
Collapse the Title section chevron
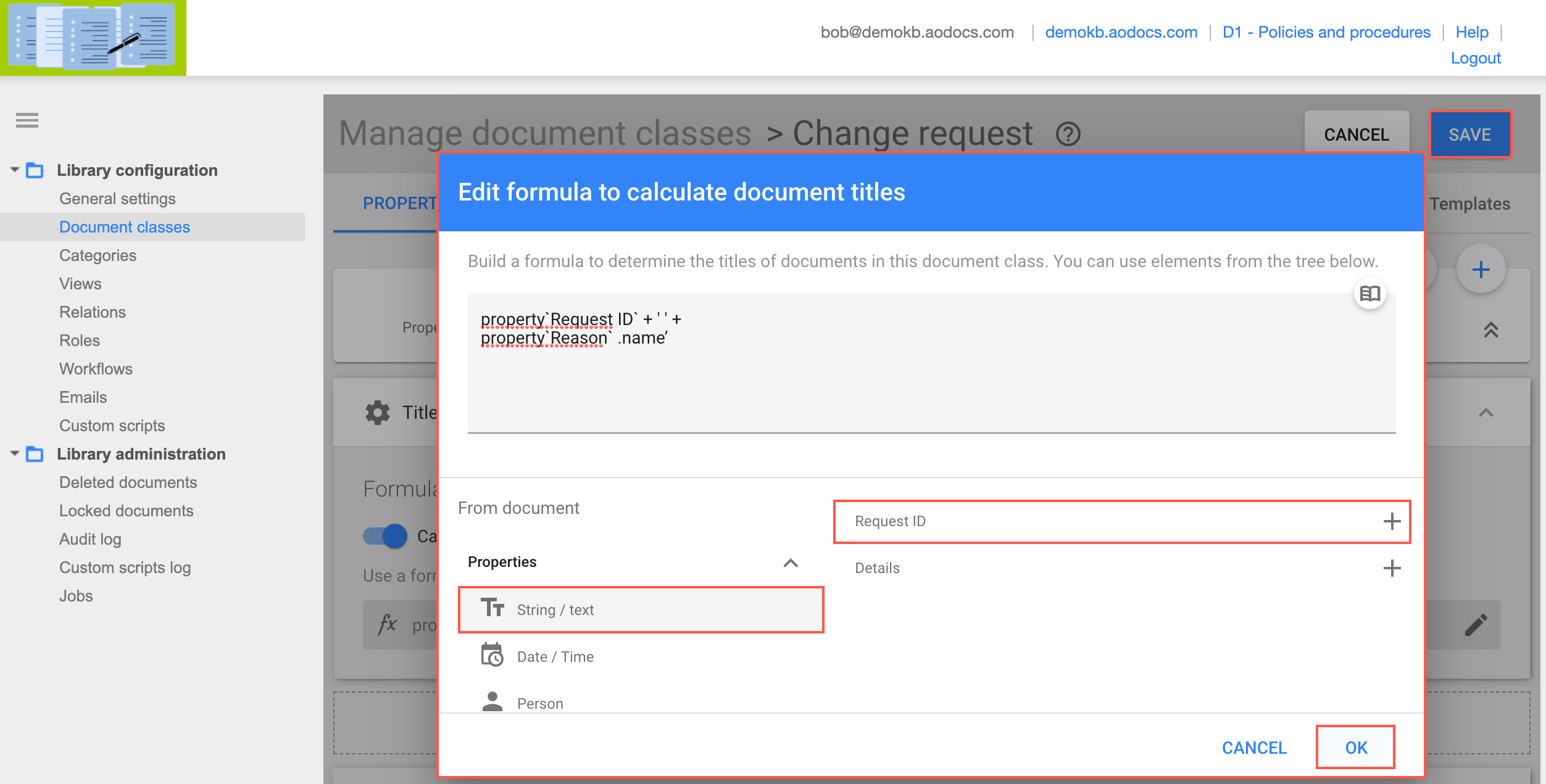pyautogui.click(x=1486, y=413)
